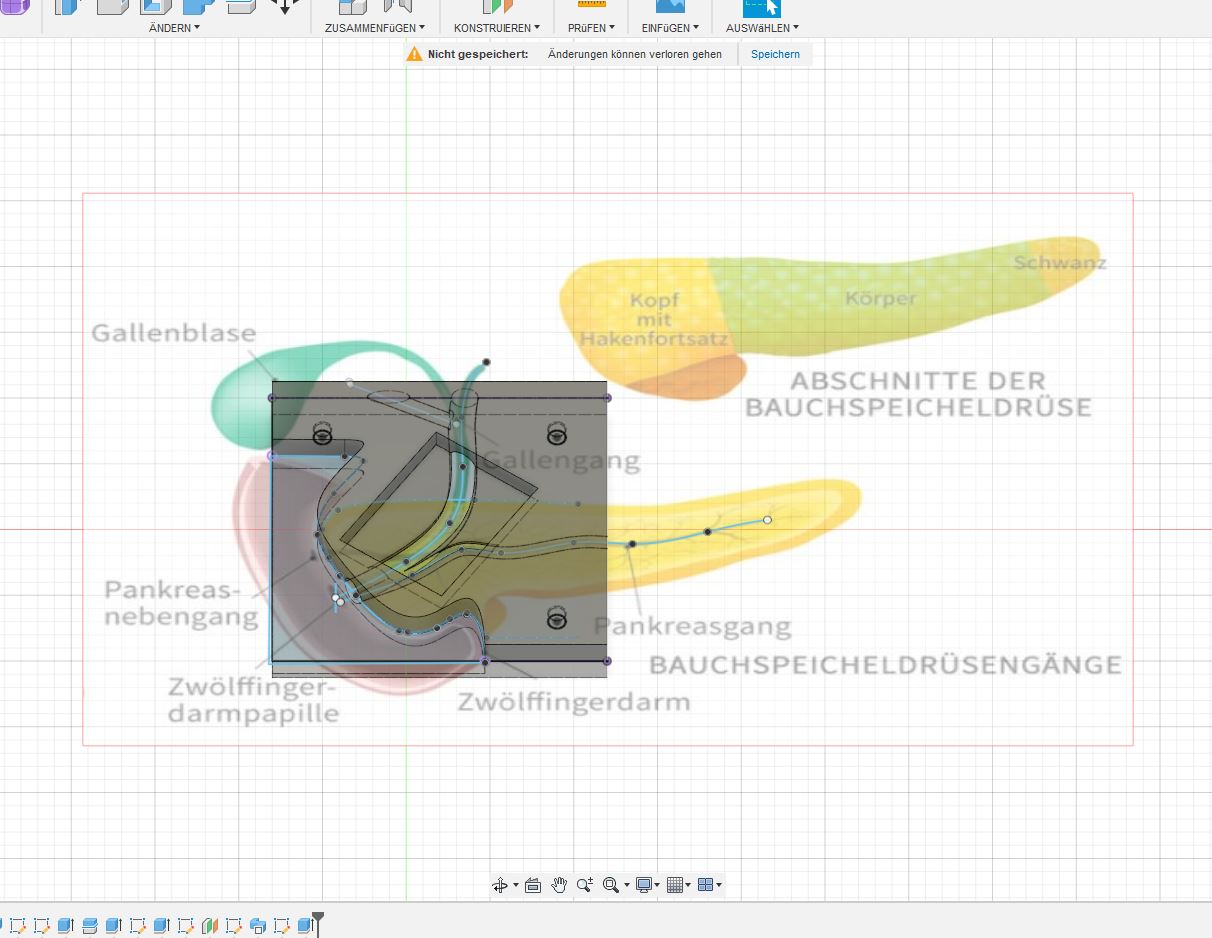Select the green-orange midplane feature in timeline
1212x938 pixels.
[x=210, y=926]
